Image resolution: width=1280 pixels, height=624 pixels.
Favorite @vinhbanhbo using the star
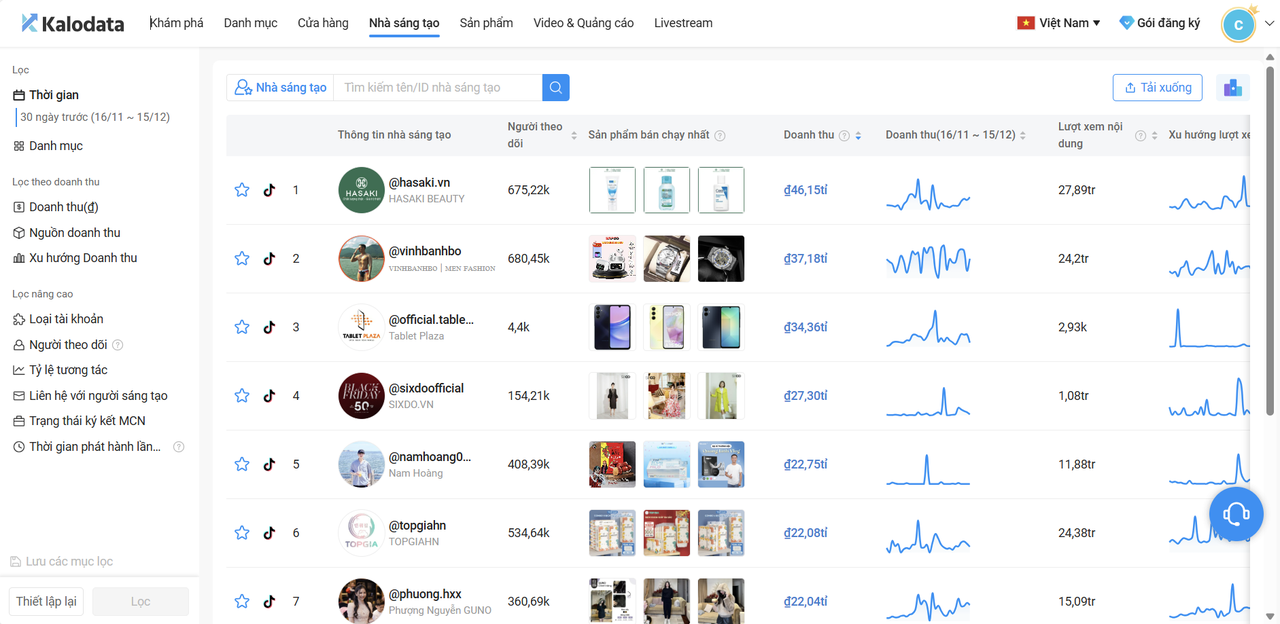pos(242,259)
